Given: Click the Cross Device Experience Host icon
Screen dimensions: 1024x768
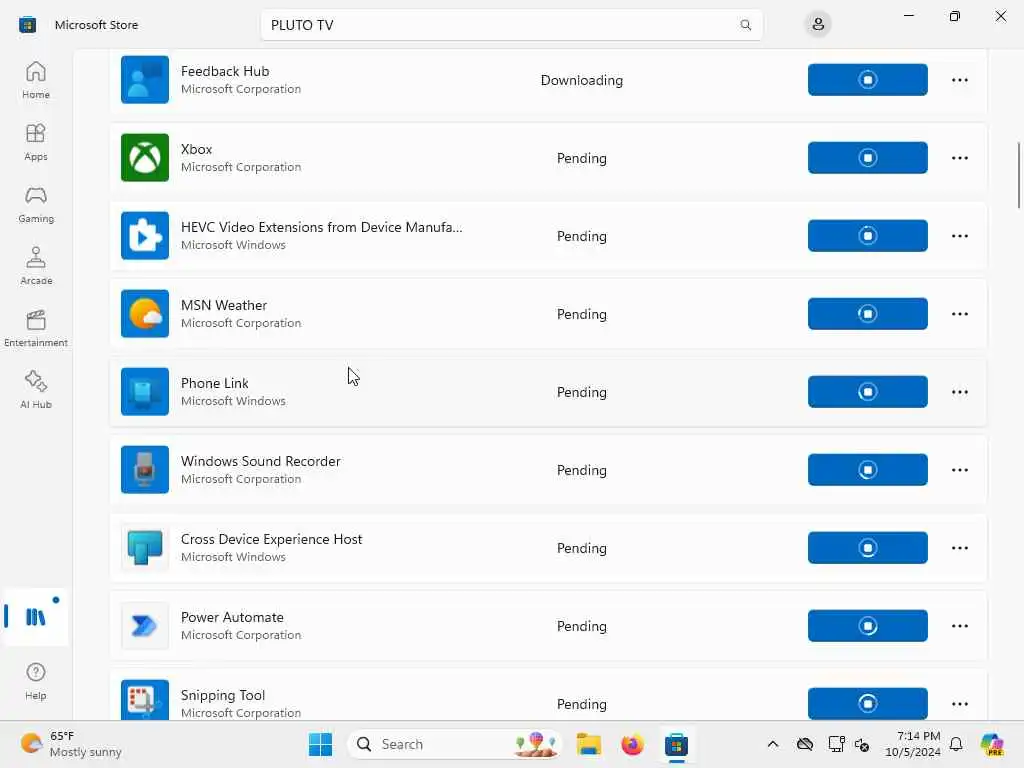Looking at the screenshot, I should pyautogui.click(x=145, y=548).
